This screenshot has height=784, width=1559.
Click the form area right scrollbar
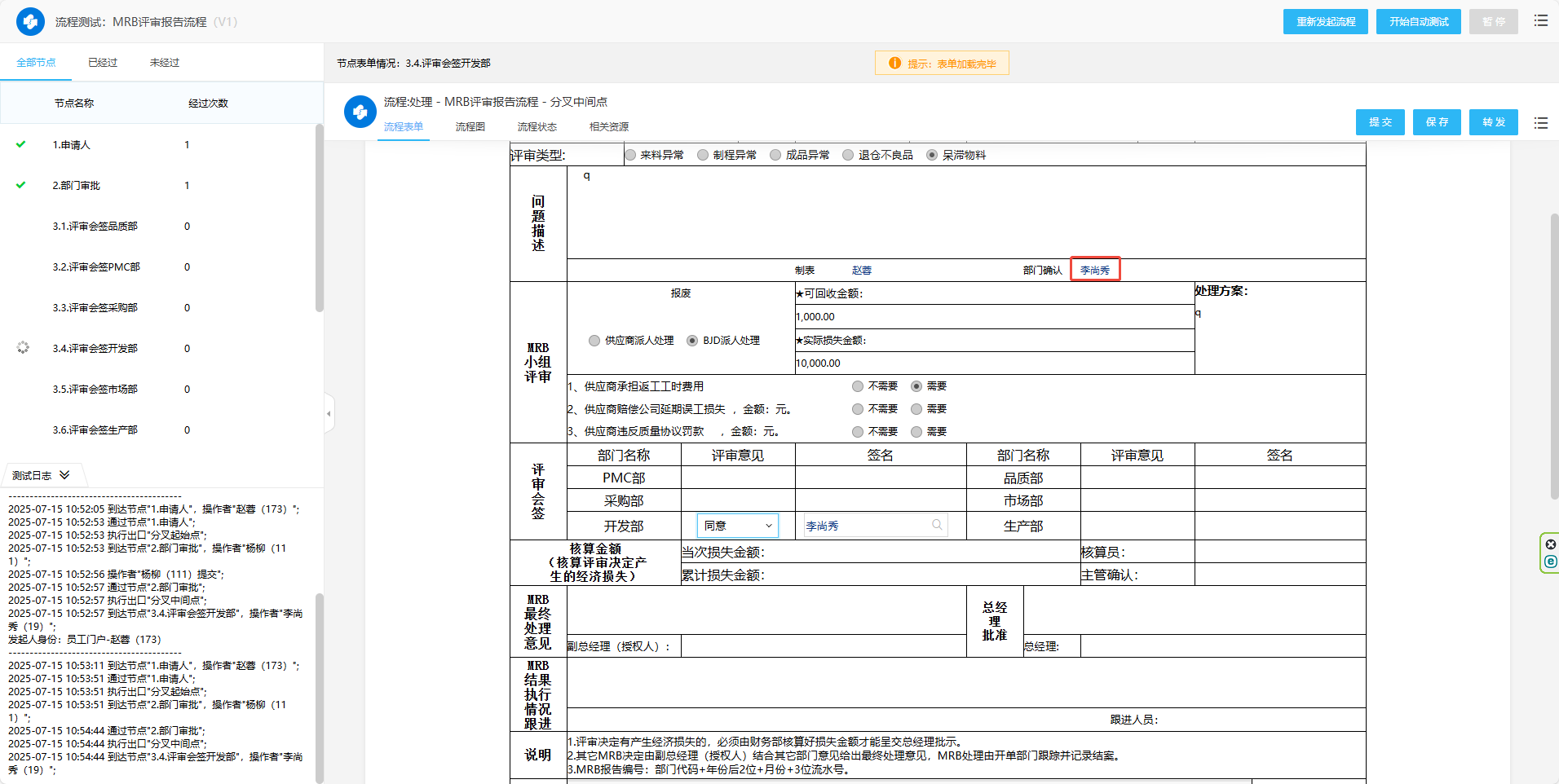coord(1554,356)
